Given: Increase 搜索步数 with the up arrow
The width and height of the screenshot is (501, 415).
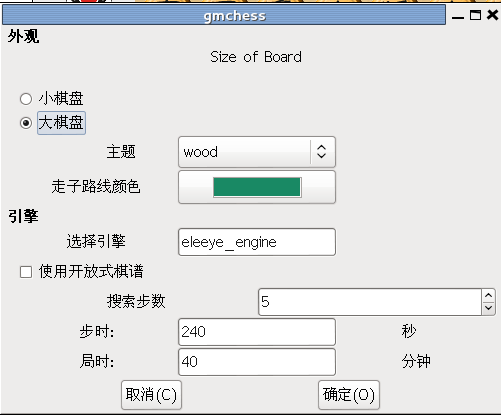Looking at the screenshot, I should tap(488, 296).
